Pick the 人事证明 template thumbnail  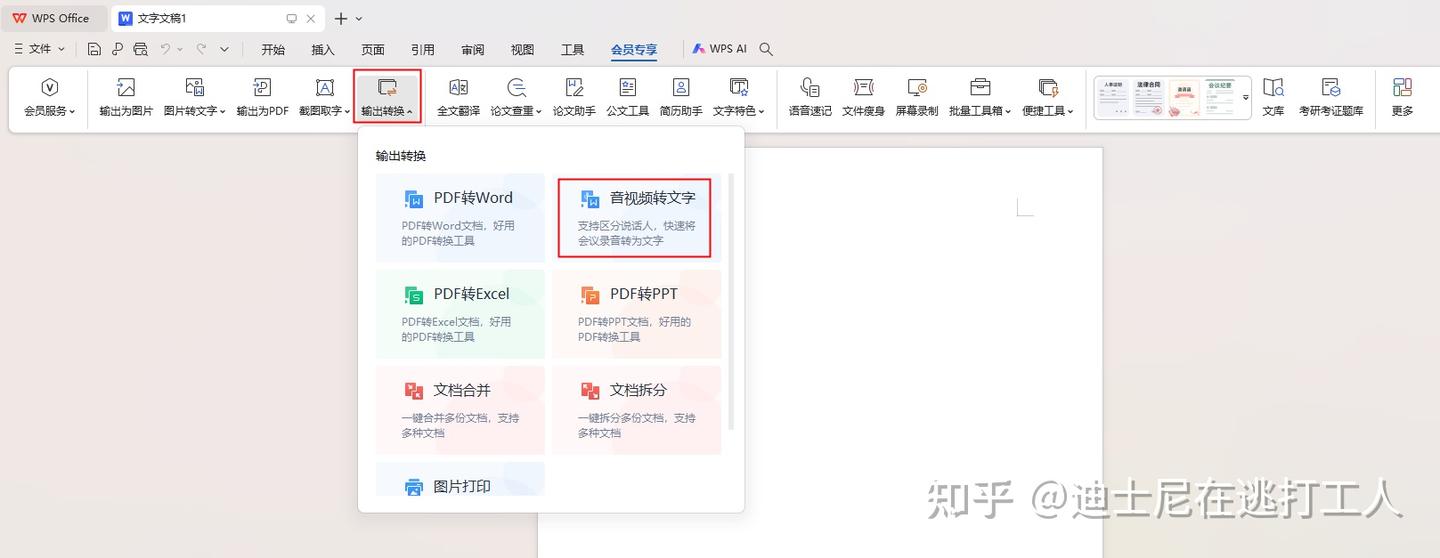1114,97
